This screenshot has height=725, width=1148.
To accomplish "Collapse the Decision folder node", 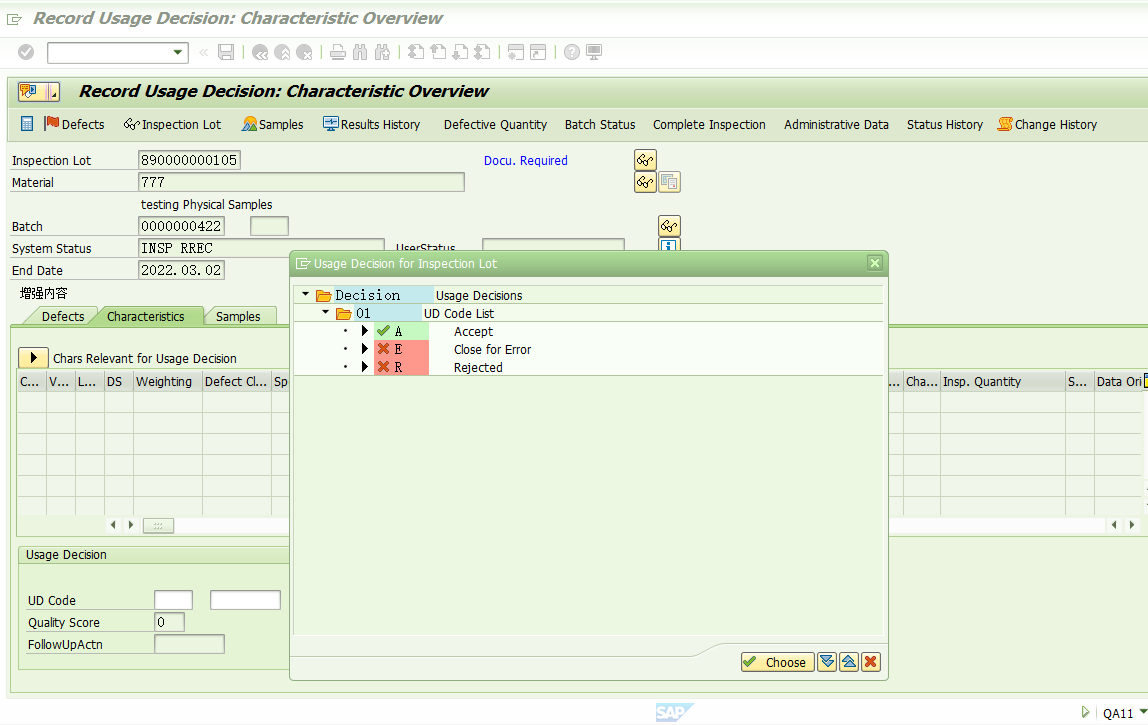I will pyautogui.click(x=305, y=294).
